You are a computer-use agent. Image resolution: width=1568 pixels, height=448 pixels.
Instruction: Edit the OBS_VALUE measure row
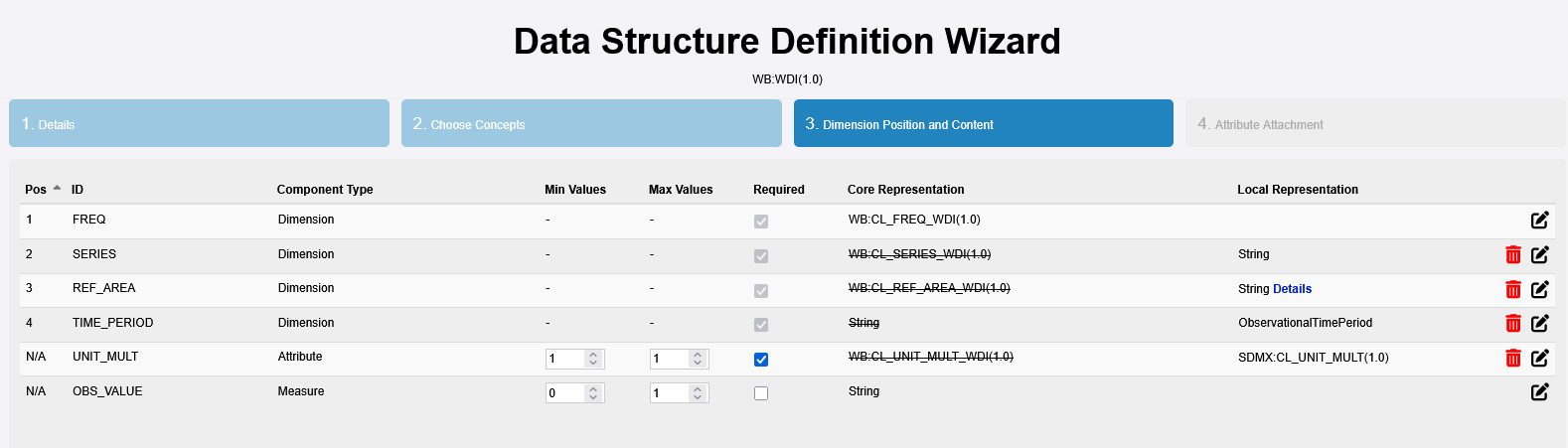pyautogui.click(x=1539, y=392)
